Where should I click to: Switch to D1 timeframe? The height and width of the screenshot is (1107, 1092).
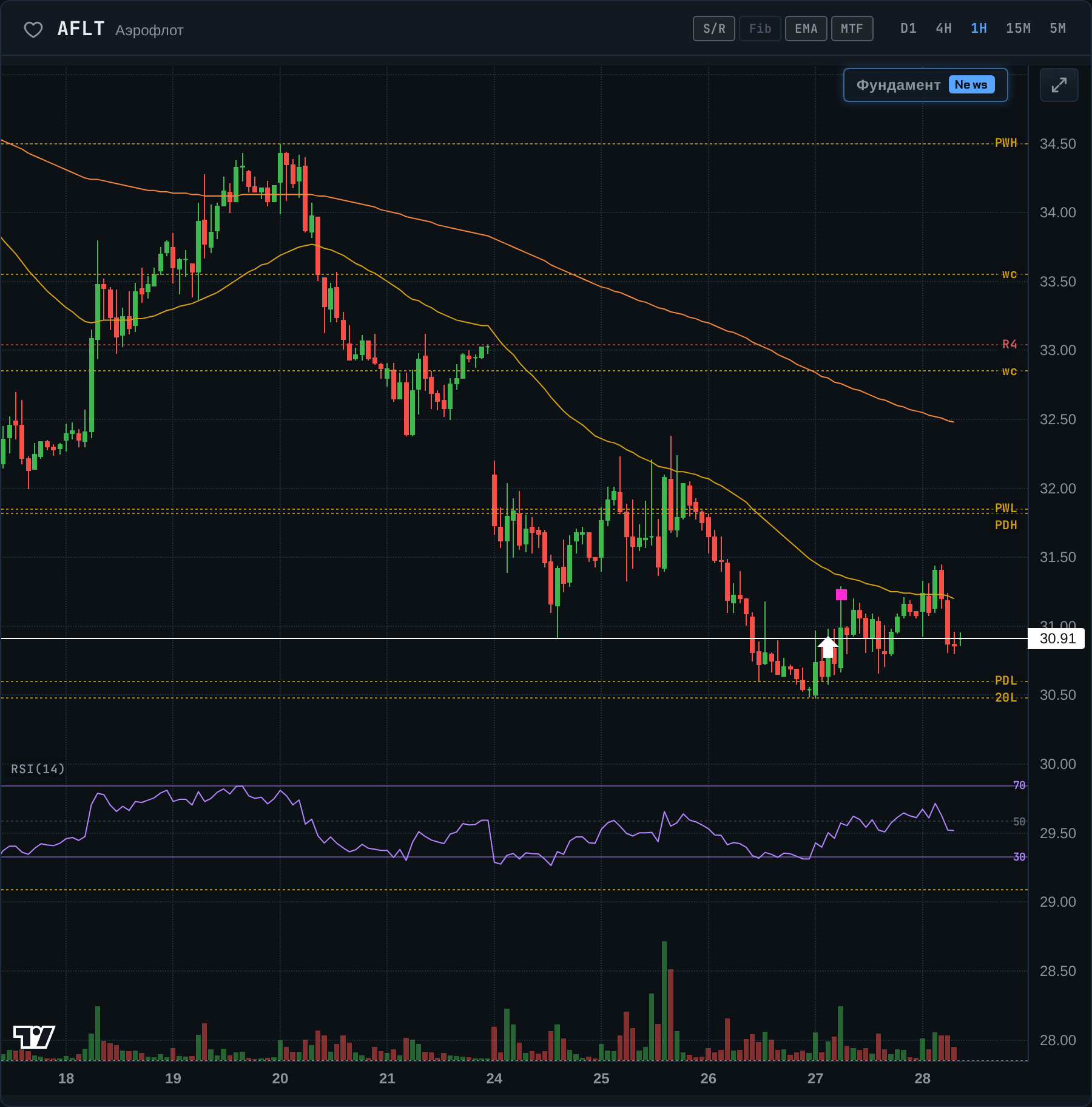(908, 29)
